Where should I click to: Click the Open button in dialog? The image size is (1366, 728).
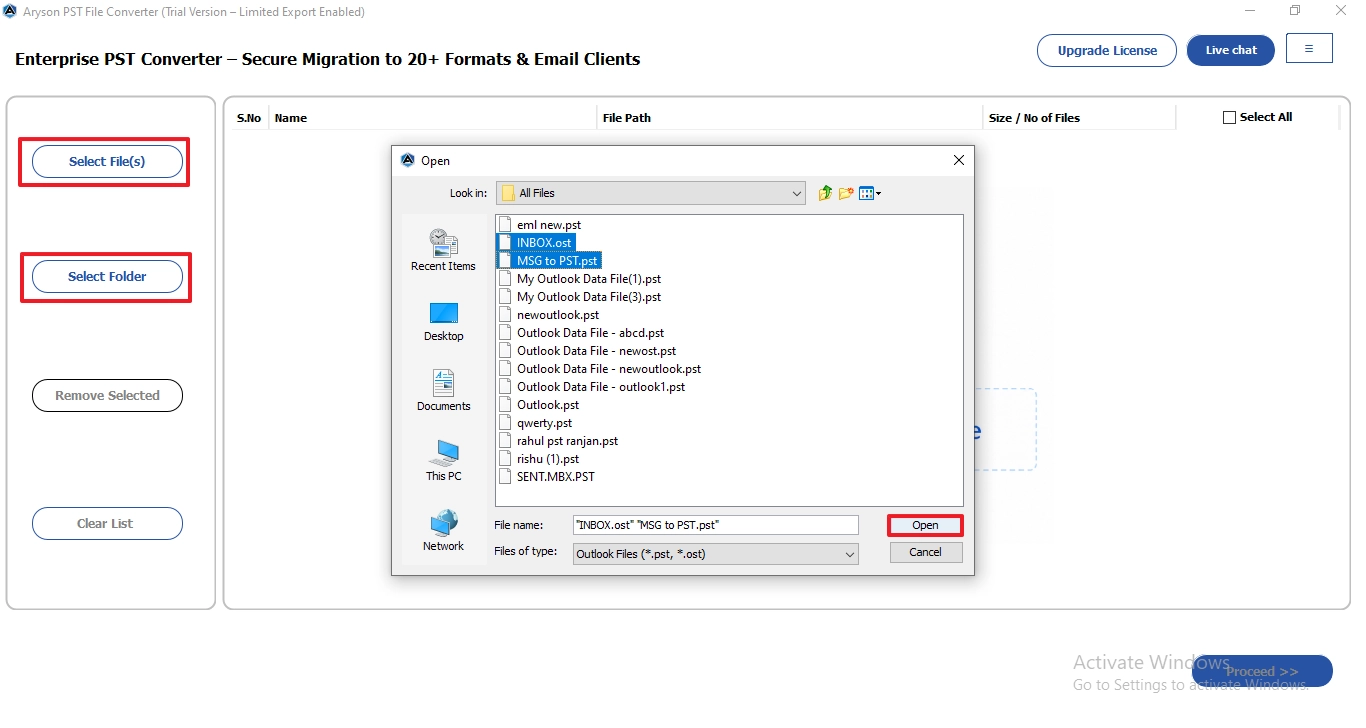925,525
